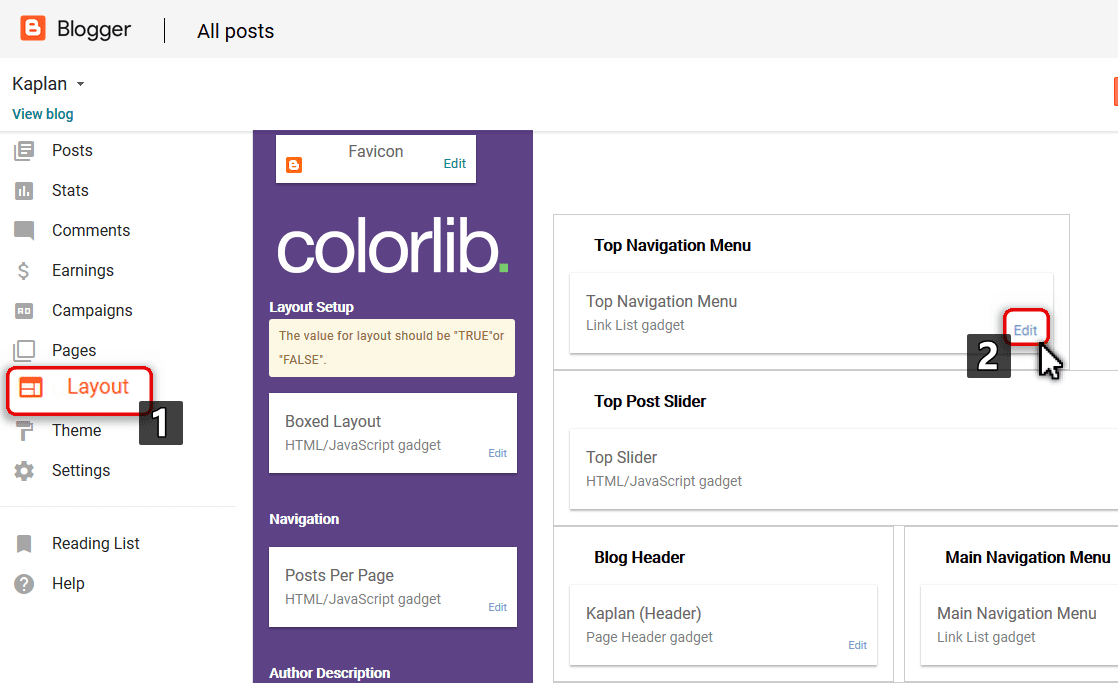Image resolution: width=1118 pixels, height=683 pixels.
Task: Edit the Kaplan Header gadget
Action: [857, 645]
